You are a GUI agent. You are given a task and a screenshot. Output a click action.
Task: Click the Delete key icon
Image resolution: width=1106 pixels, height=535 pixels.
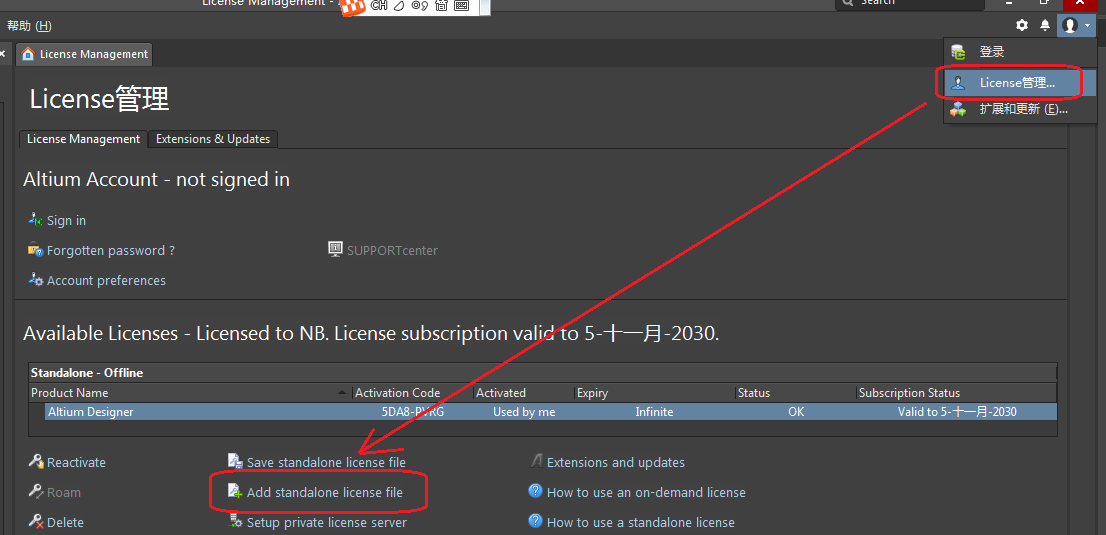click(x=36, y=522)
